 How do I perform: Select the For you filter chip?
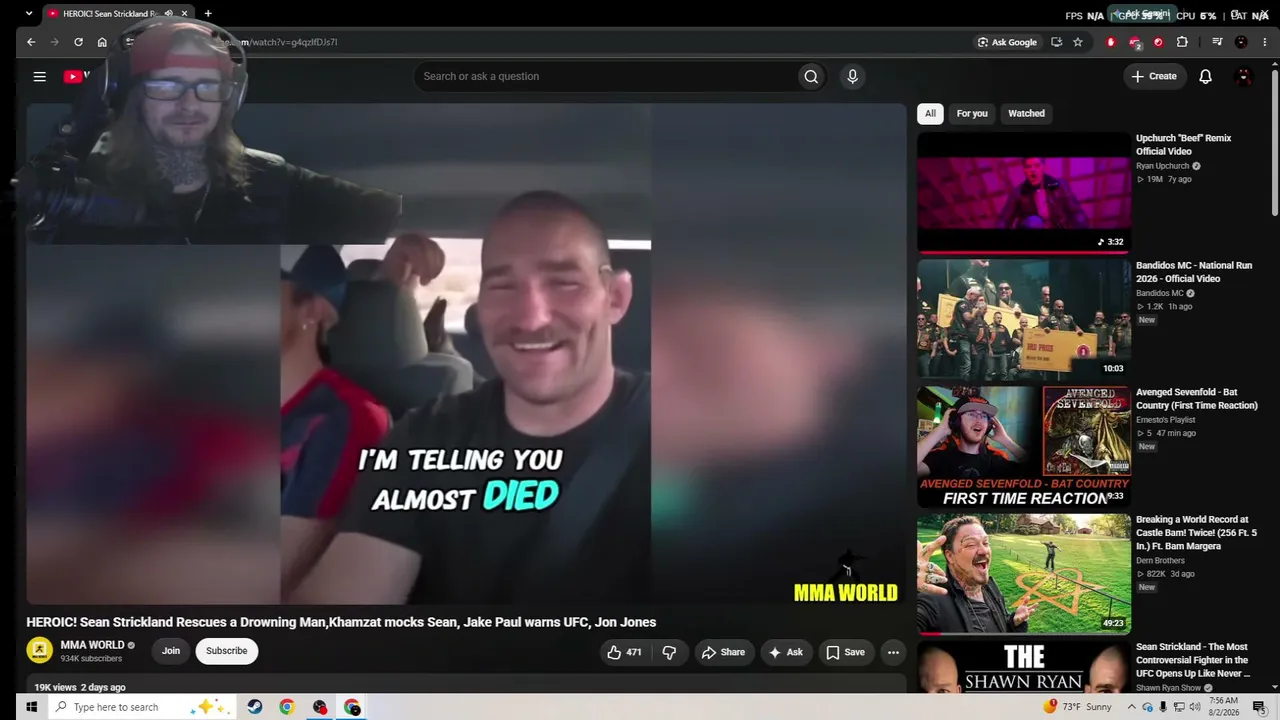click(972, 114)
